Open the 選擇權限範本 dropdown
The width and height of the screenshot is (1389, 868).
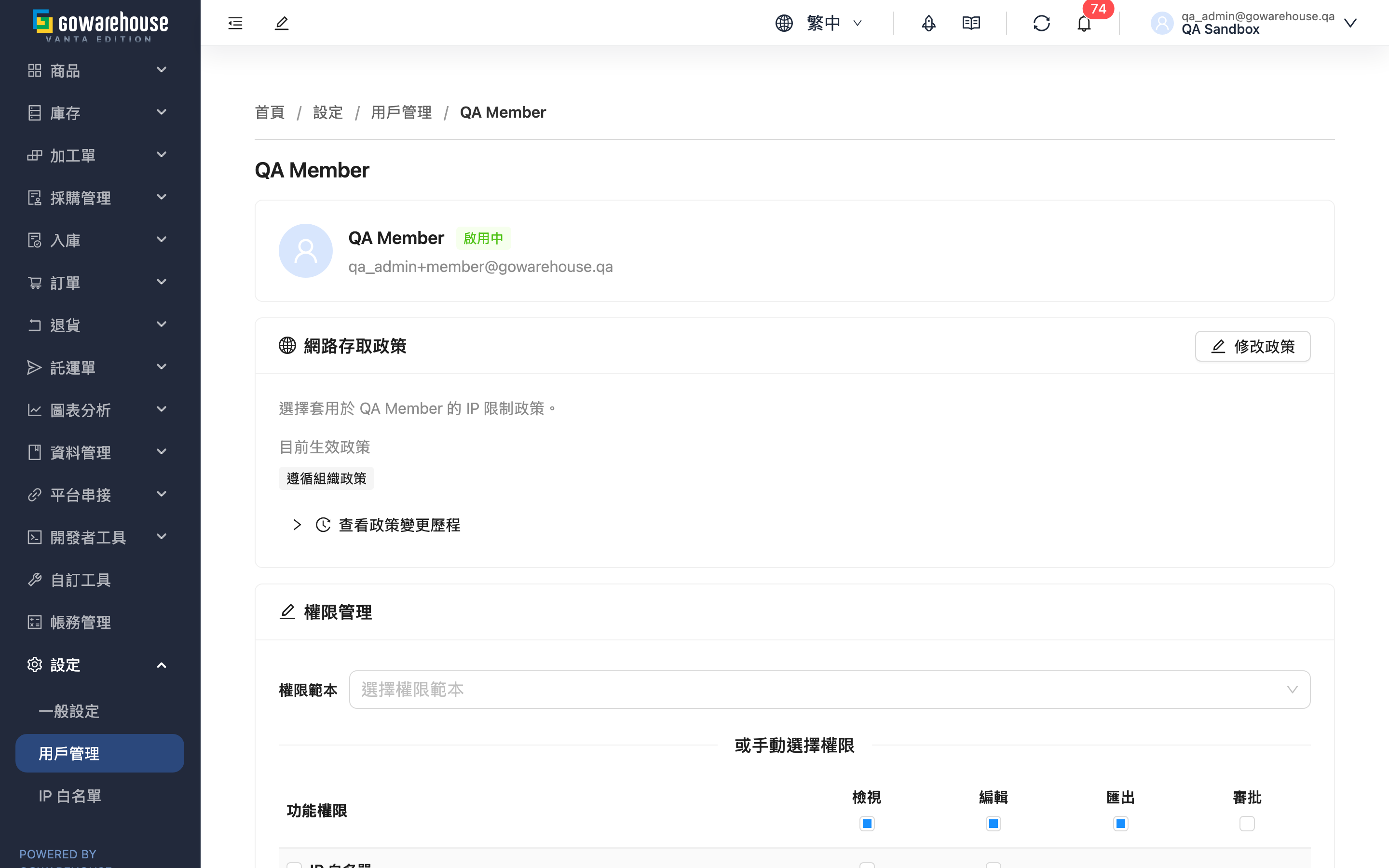pyautogui.click(x=830, y=690)
